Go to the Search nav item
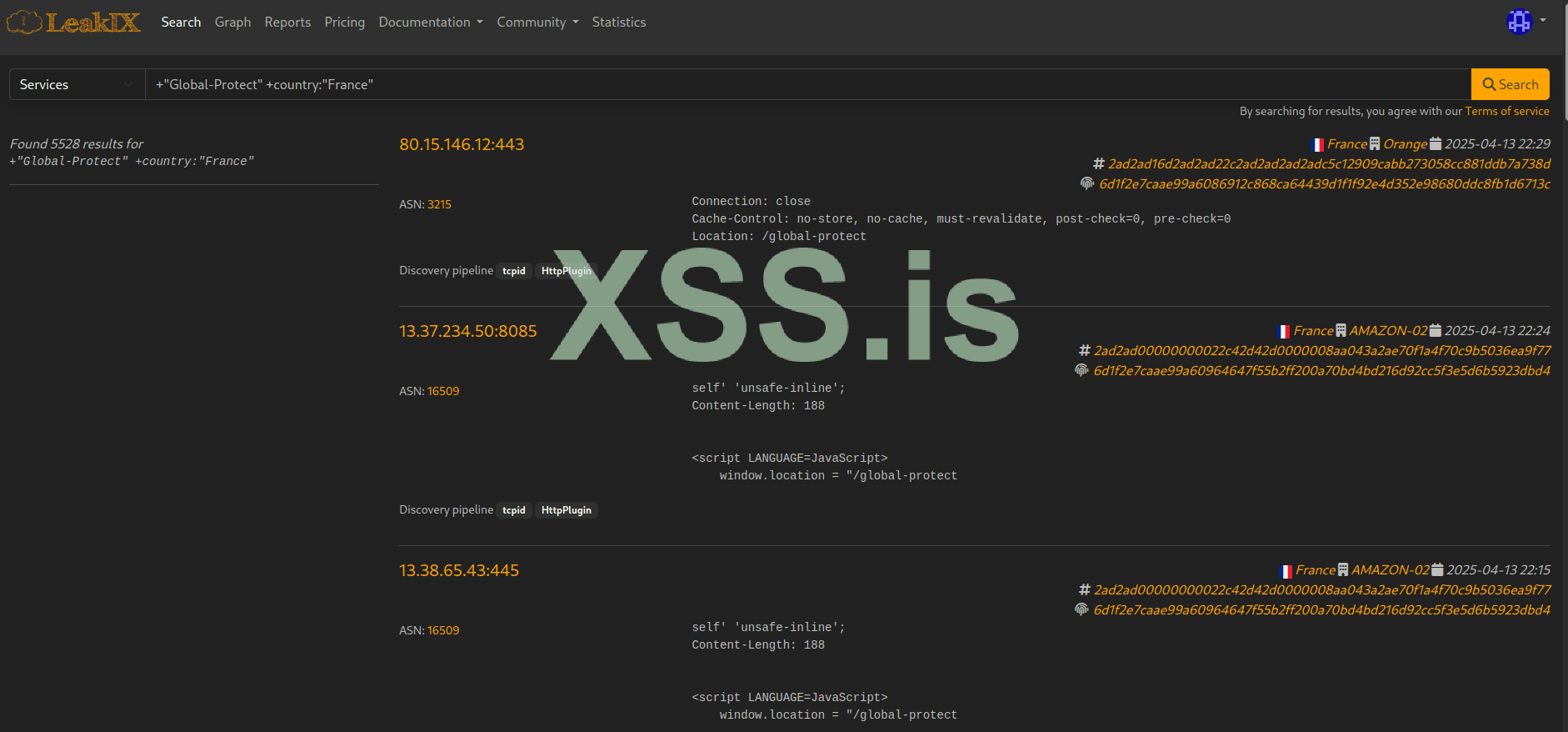 (x=181, y=22)
